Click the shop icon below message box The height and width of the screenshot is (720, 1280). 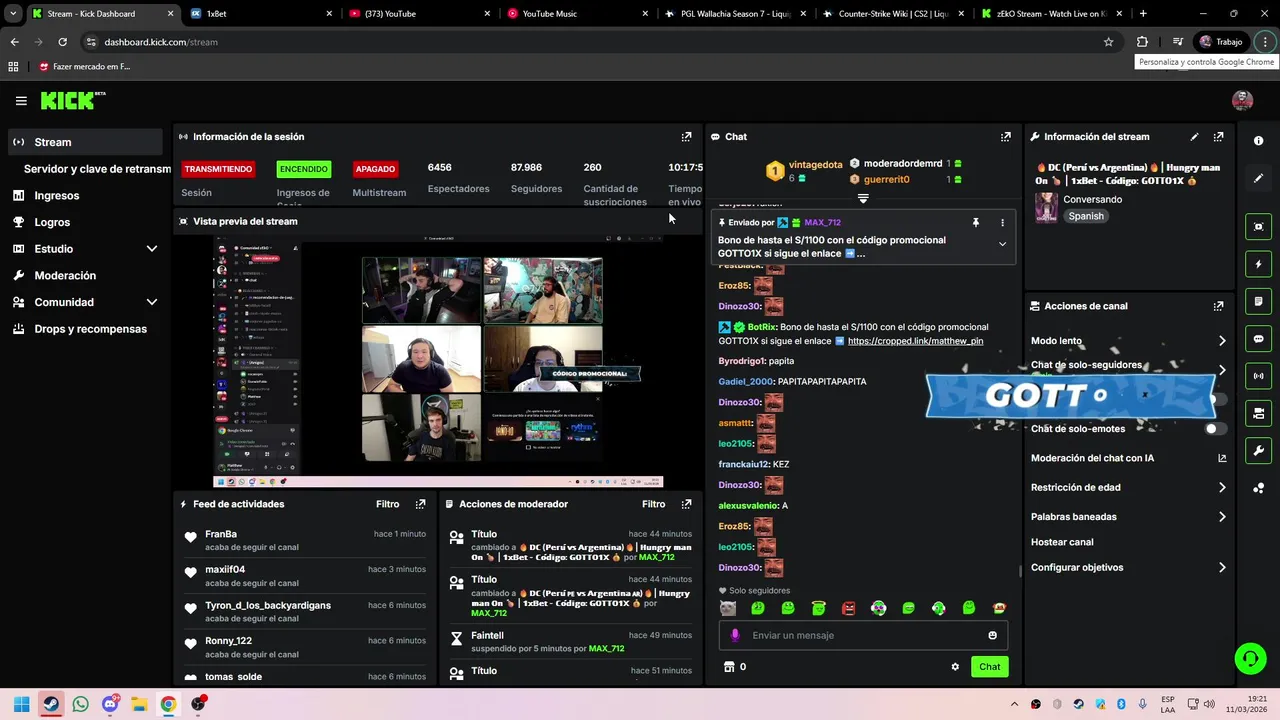[x=729, y=667]
